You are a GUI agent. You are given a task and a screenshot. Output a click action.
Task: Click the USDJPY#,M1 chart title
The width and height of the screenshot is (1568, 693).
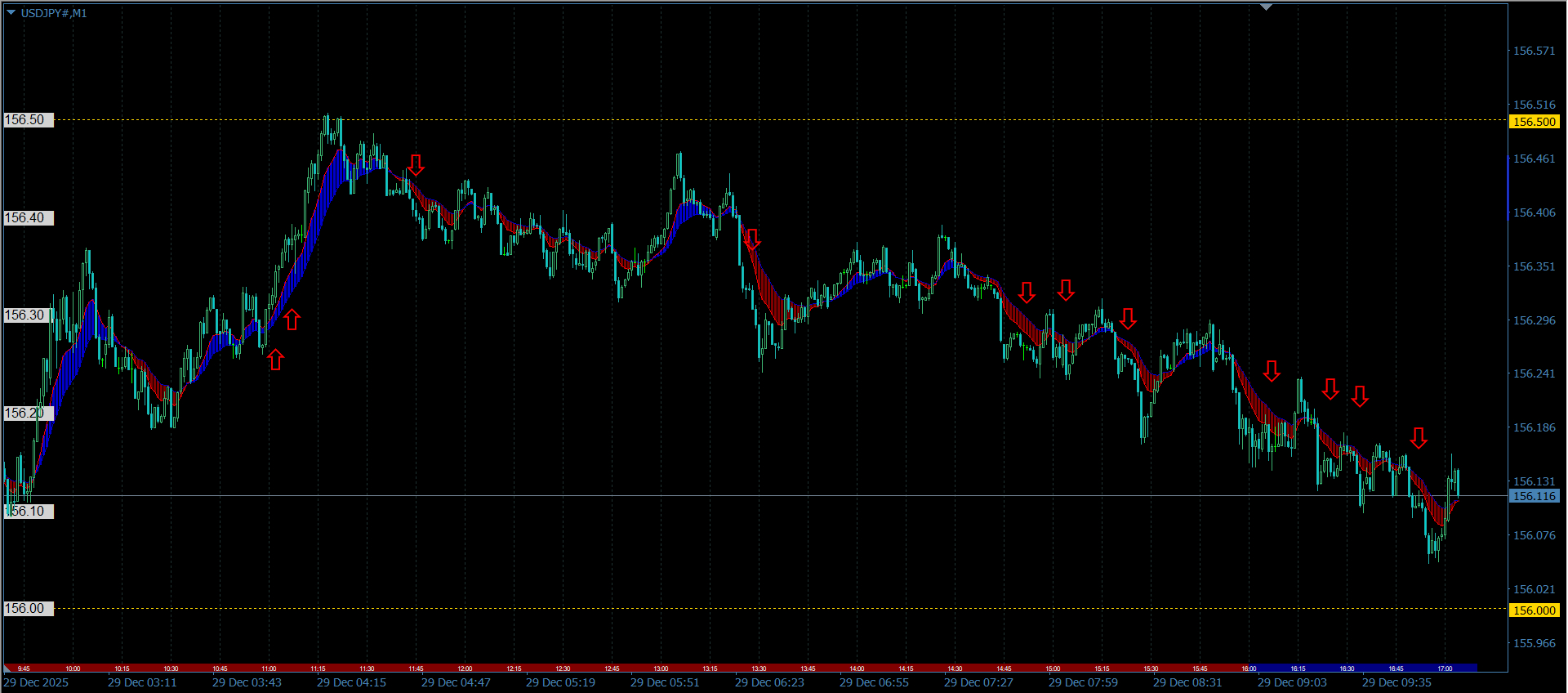click(x=54, y=13)
